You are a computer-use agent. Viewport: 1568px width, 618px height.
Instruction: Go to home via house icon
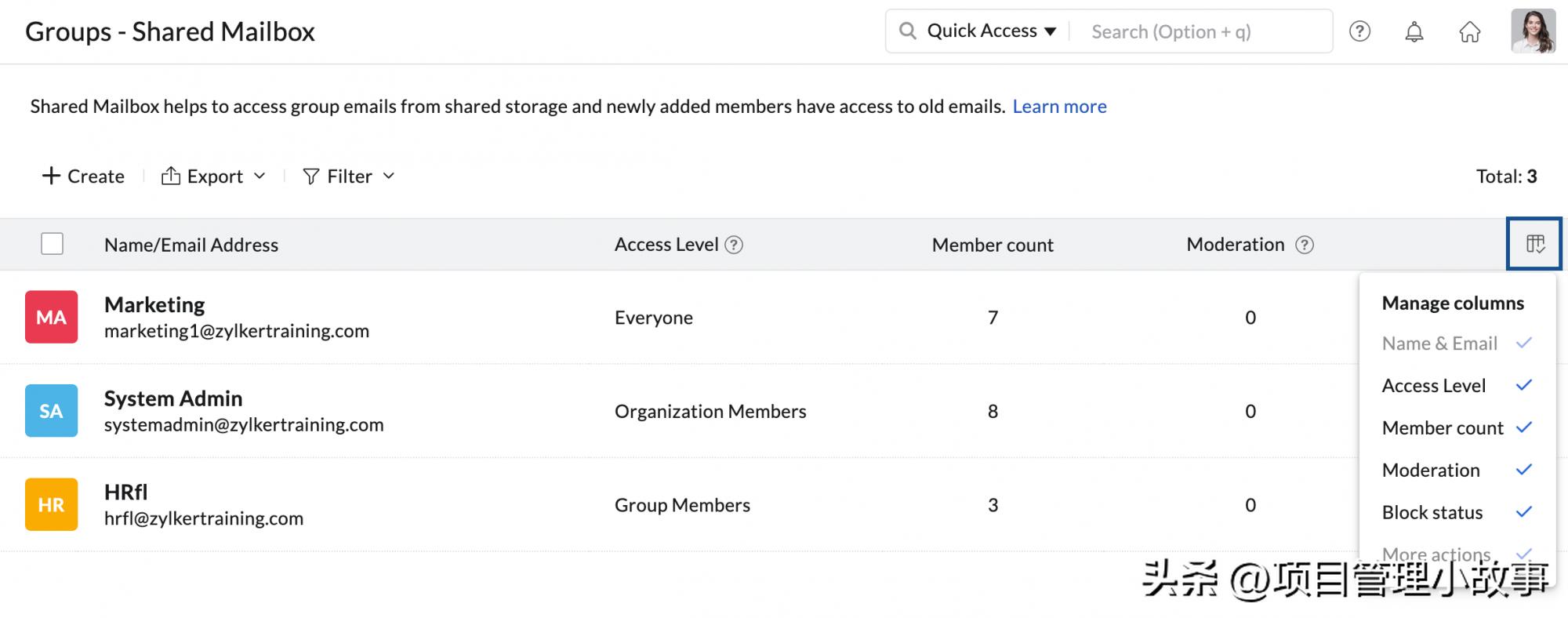coord(1469,31)
